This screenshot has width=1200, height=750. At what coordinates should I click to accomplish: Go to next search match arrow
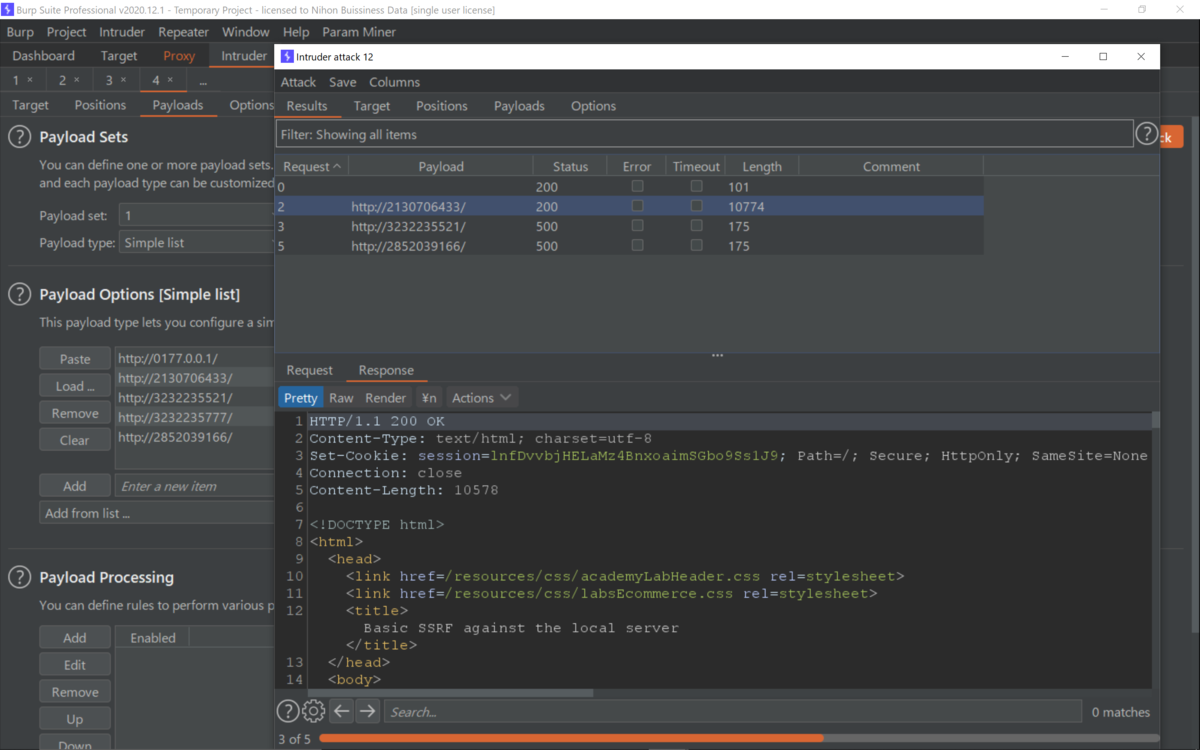(x=367, y=711)
